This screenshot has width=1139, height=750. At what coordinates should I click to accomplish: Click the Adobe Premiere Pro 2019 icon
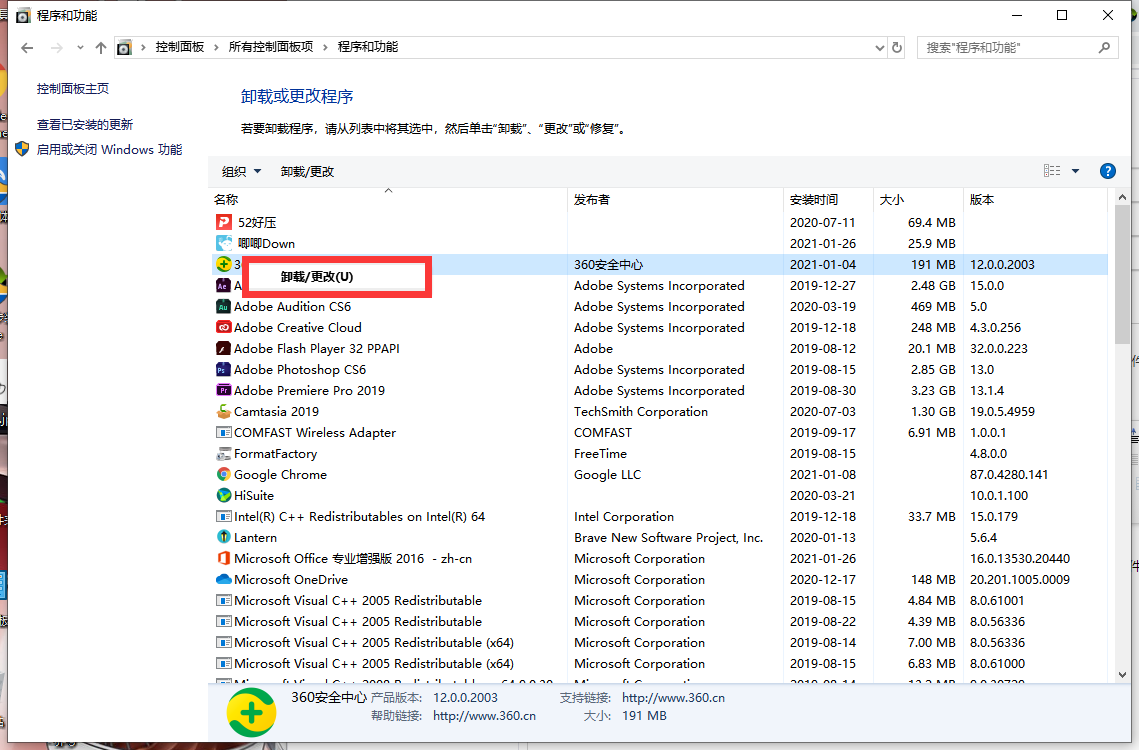pyautogui.click(x=224, y=391)
